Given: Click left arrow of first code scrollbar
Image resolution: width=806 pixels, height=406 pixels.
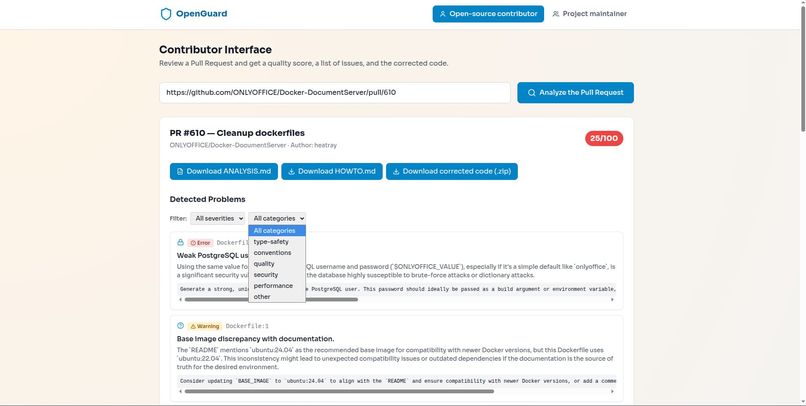Looking at the screenshot, I should (x=180, y=300).
